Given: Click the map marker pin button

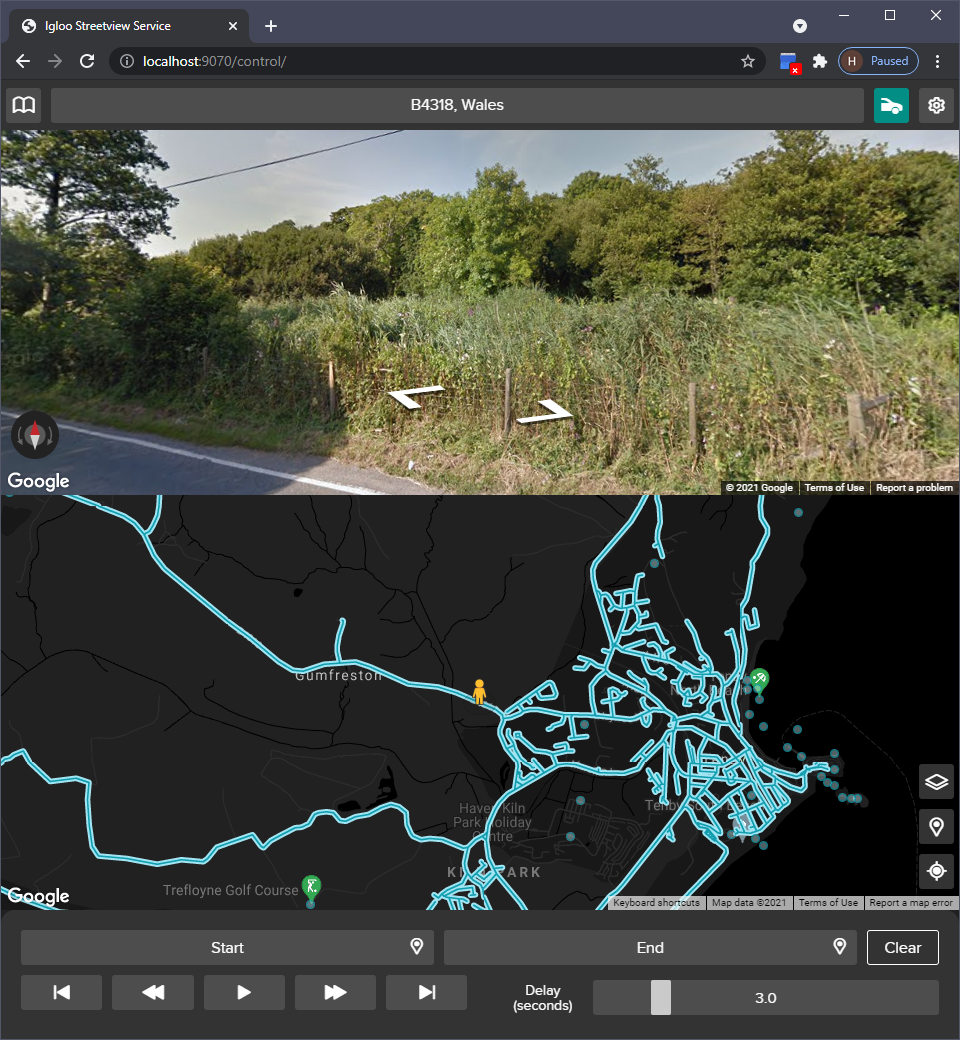Looking at the screenshot, I should pyautogui.click(x=936, y=827).
